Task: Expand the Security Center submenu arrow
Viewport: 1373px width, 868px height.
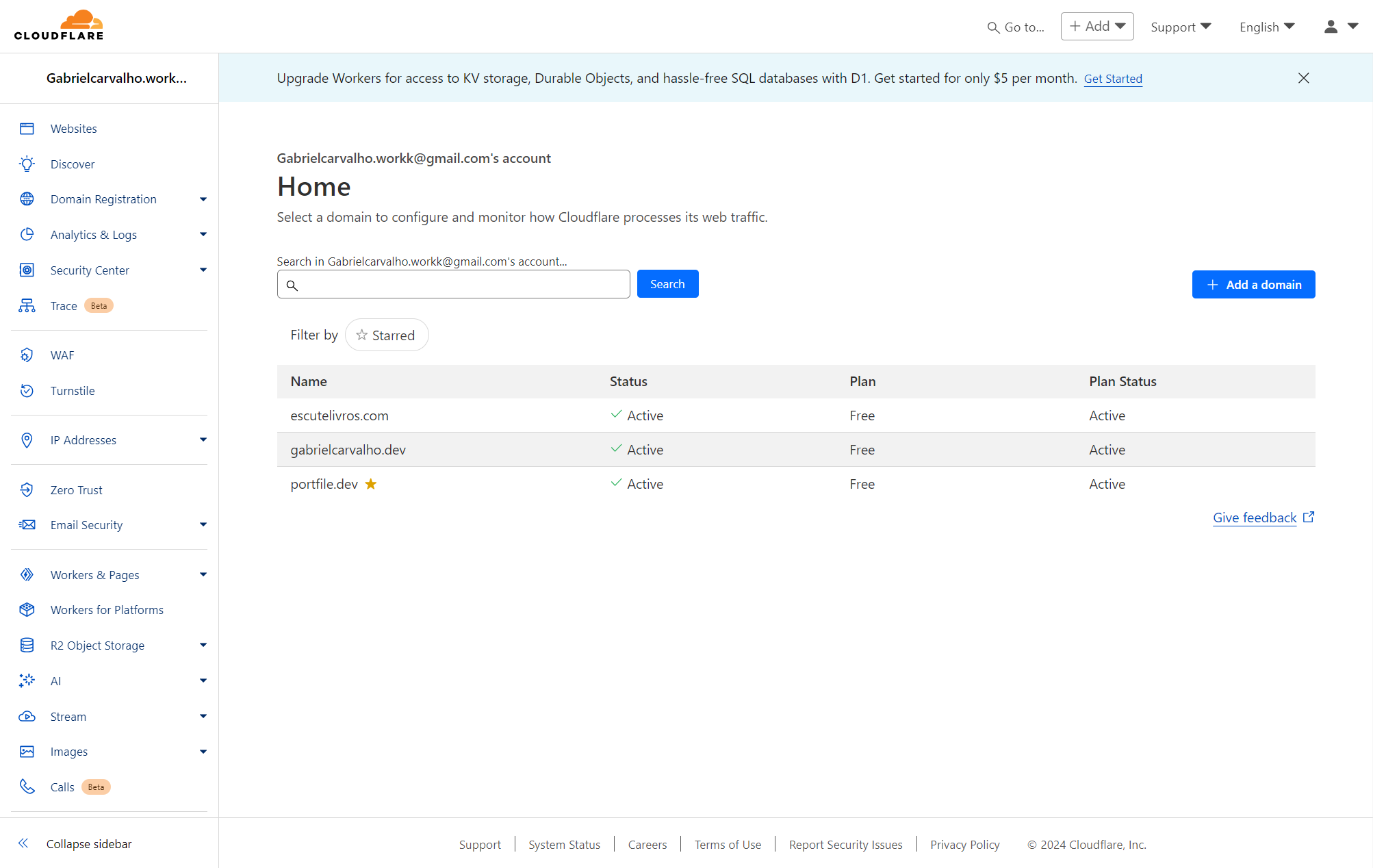Action: [203, 270]
